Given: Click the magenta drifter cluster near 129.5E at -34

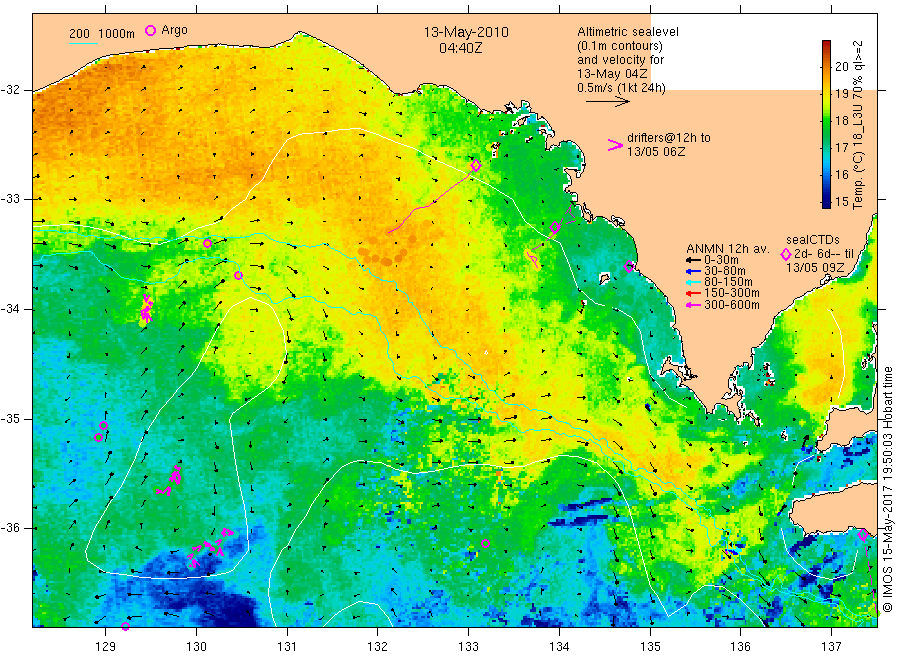Looking at the screenshot, I should [146, 309].
